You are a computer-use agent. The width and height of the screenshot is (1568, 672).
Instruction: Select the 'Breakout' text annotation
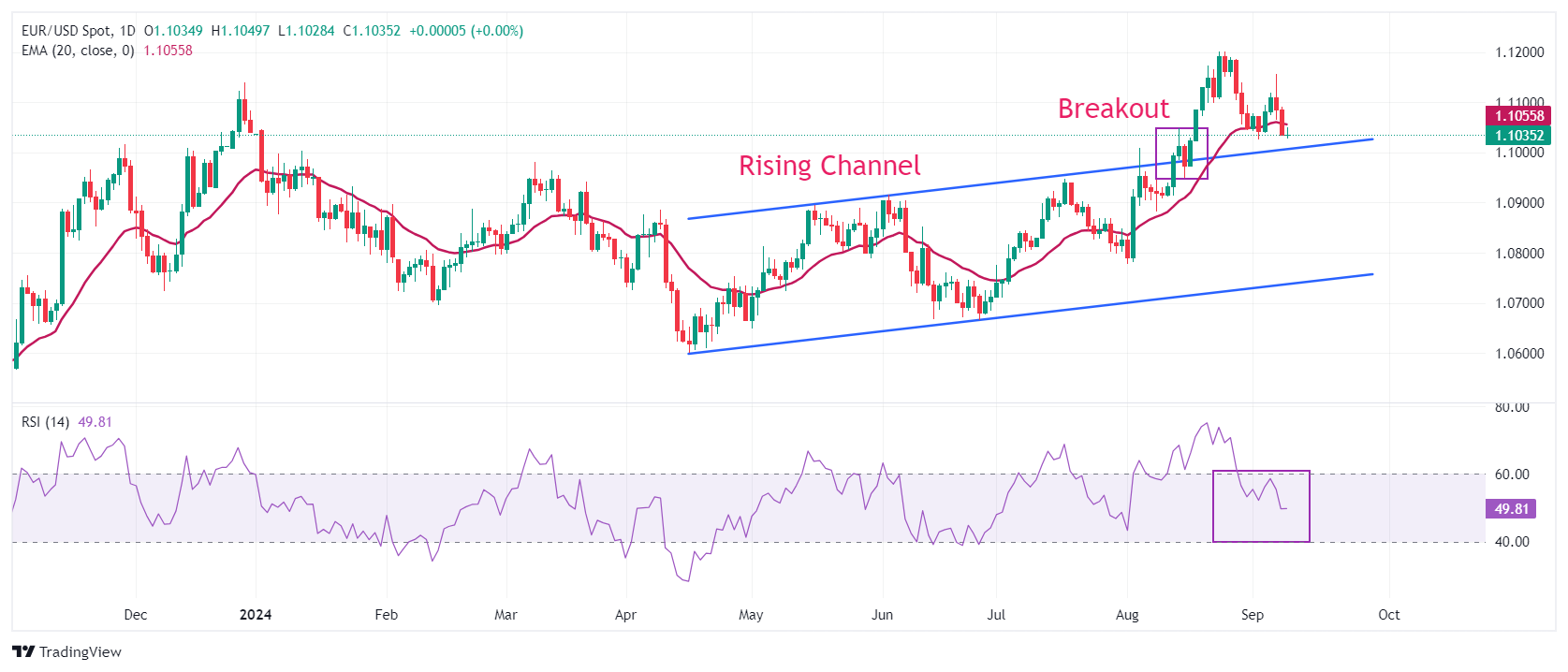point(1113,109)
